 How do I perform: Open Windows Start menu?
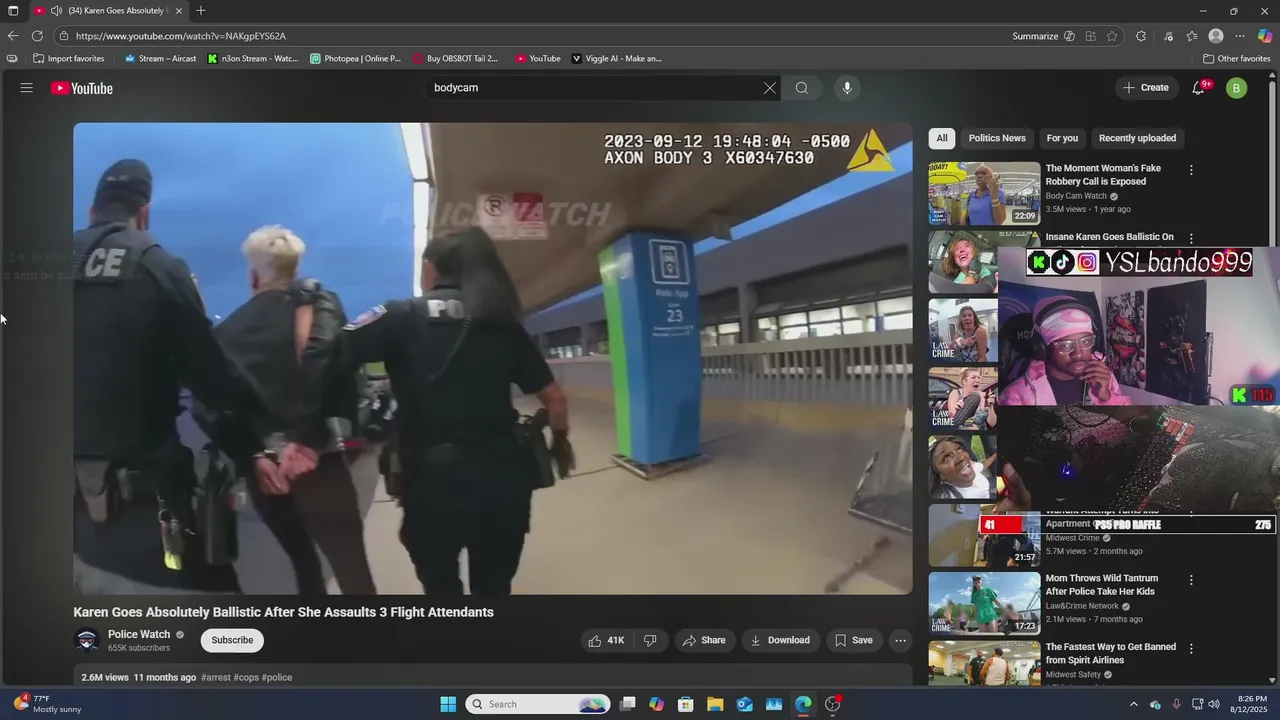(x=448, y=704)
